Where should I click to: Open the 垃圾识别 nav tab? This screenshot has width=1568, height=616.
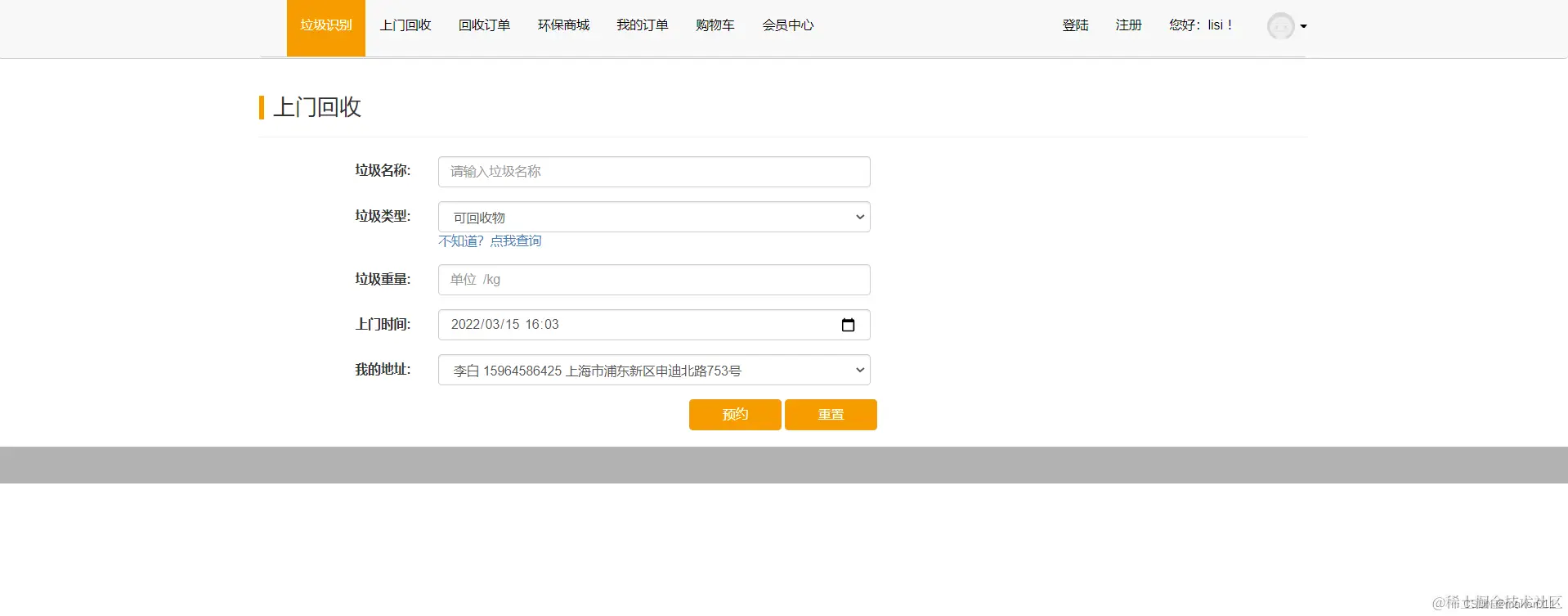[x=325, y=27]
